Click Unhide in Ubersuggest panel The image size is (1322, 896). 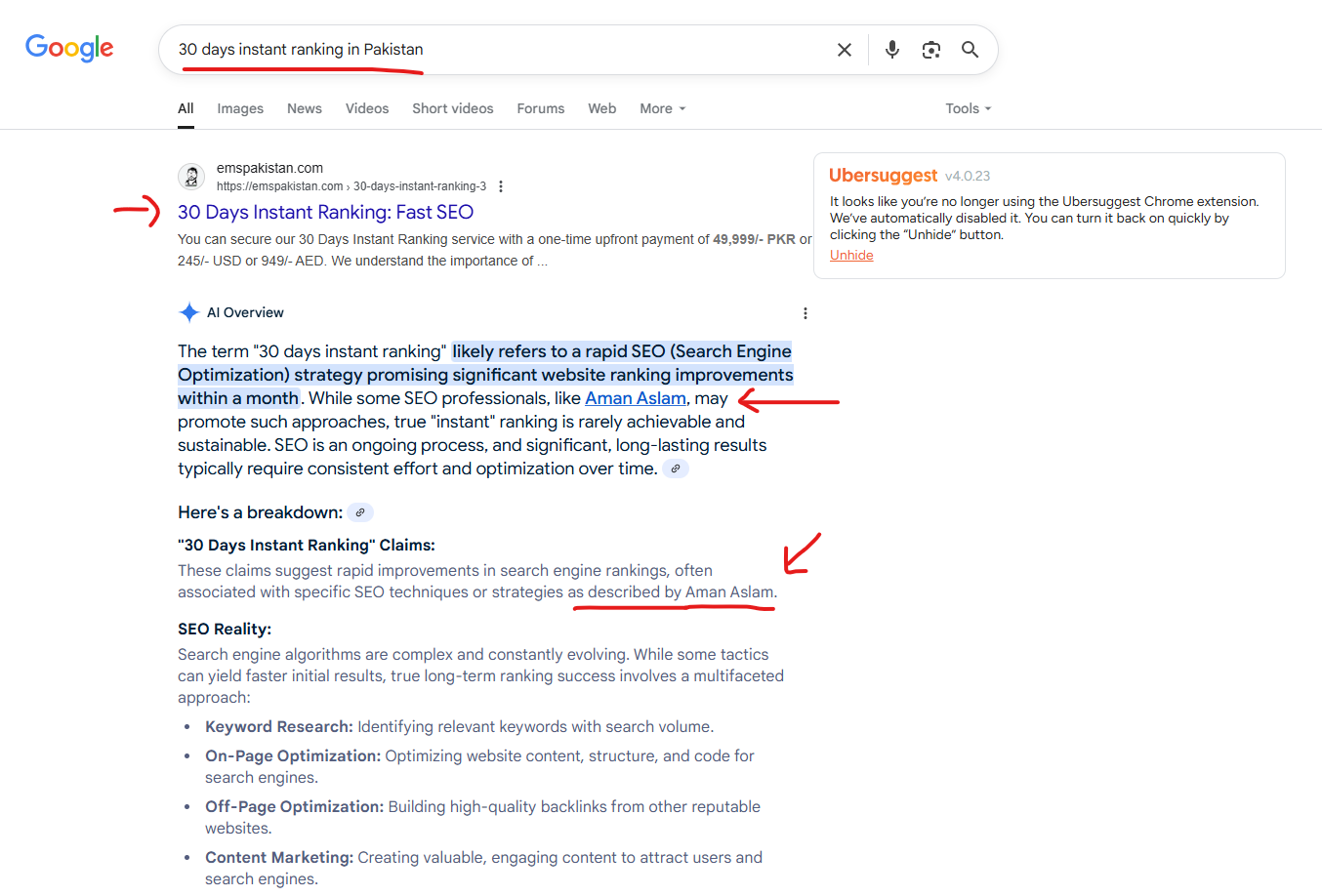pos(851,255)
